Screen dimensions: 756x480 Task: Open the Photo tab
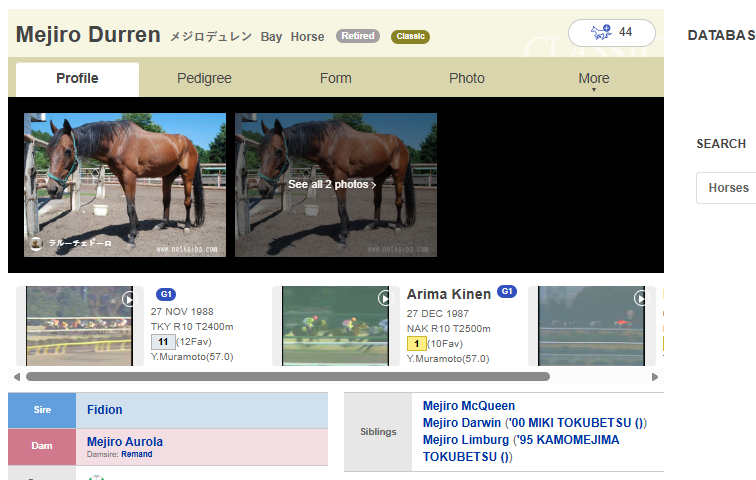click(x=467, y=79)
